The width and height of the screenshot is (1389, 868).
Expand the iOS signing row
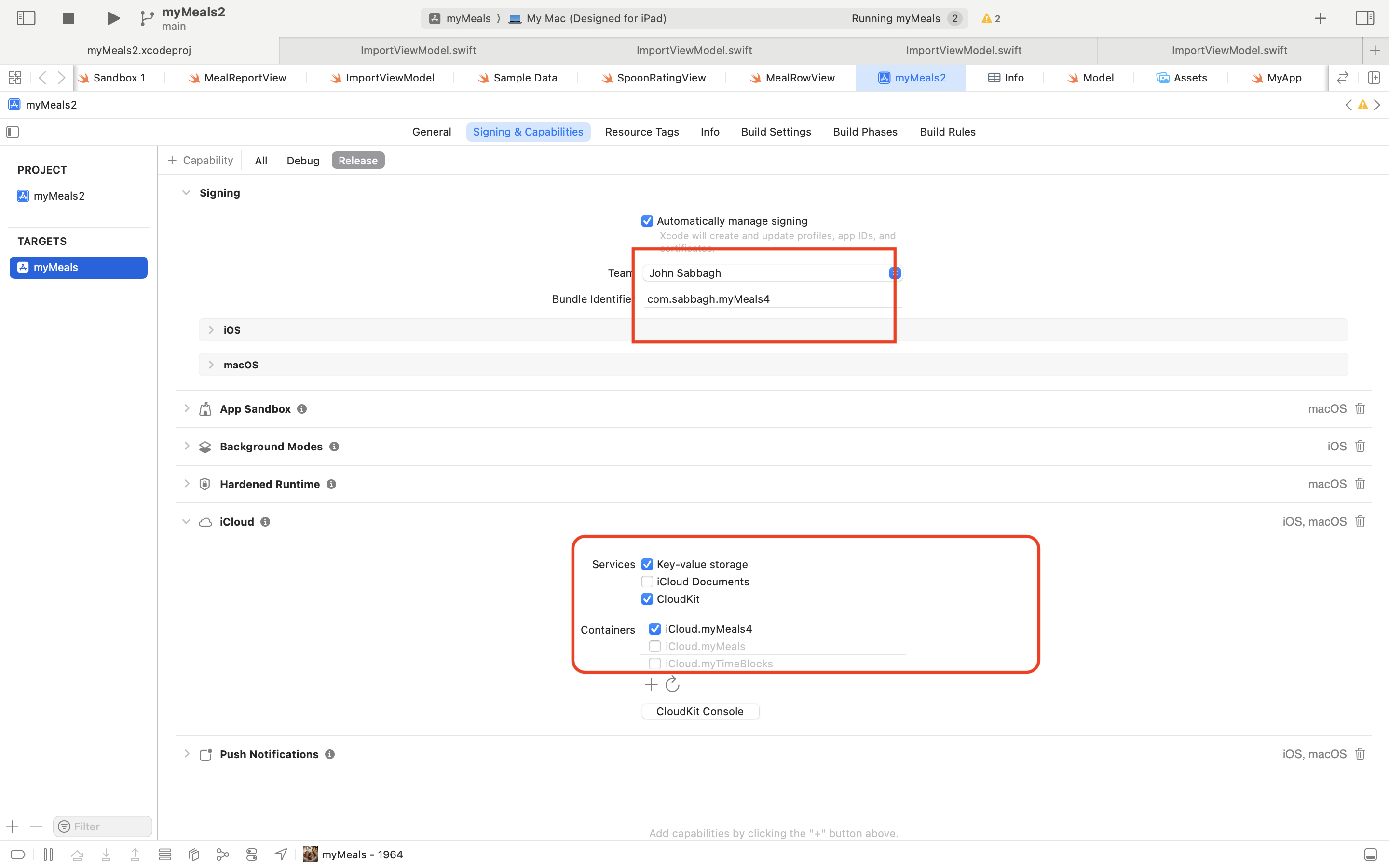click(211, 330)
